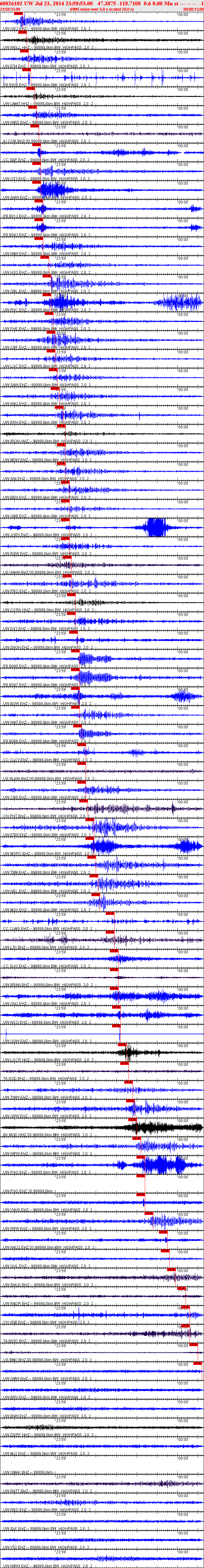Select the UW TBM EHZ trace label
Viewport: 204px width, 1568px height.
pyautogui.click(x=48, y=872)
